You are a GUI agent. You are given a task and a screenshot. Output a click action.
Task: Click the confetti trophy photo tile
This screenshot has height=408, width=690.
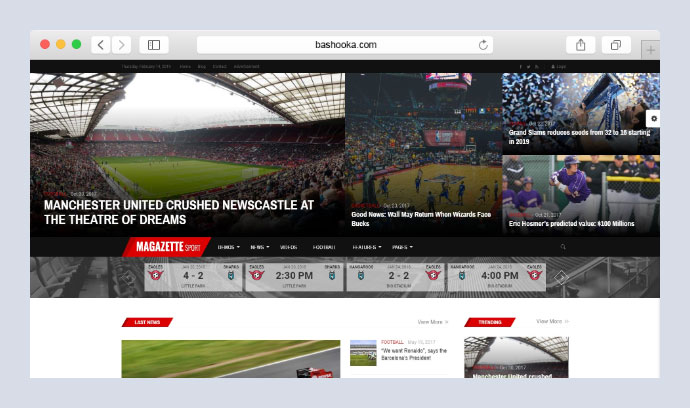pos(581,113)
